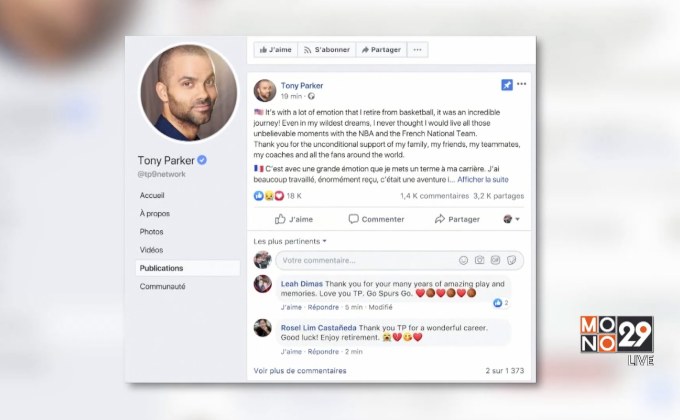Expand post text with Afficher la suite

click(483, 180)
